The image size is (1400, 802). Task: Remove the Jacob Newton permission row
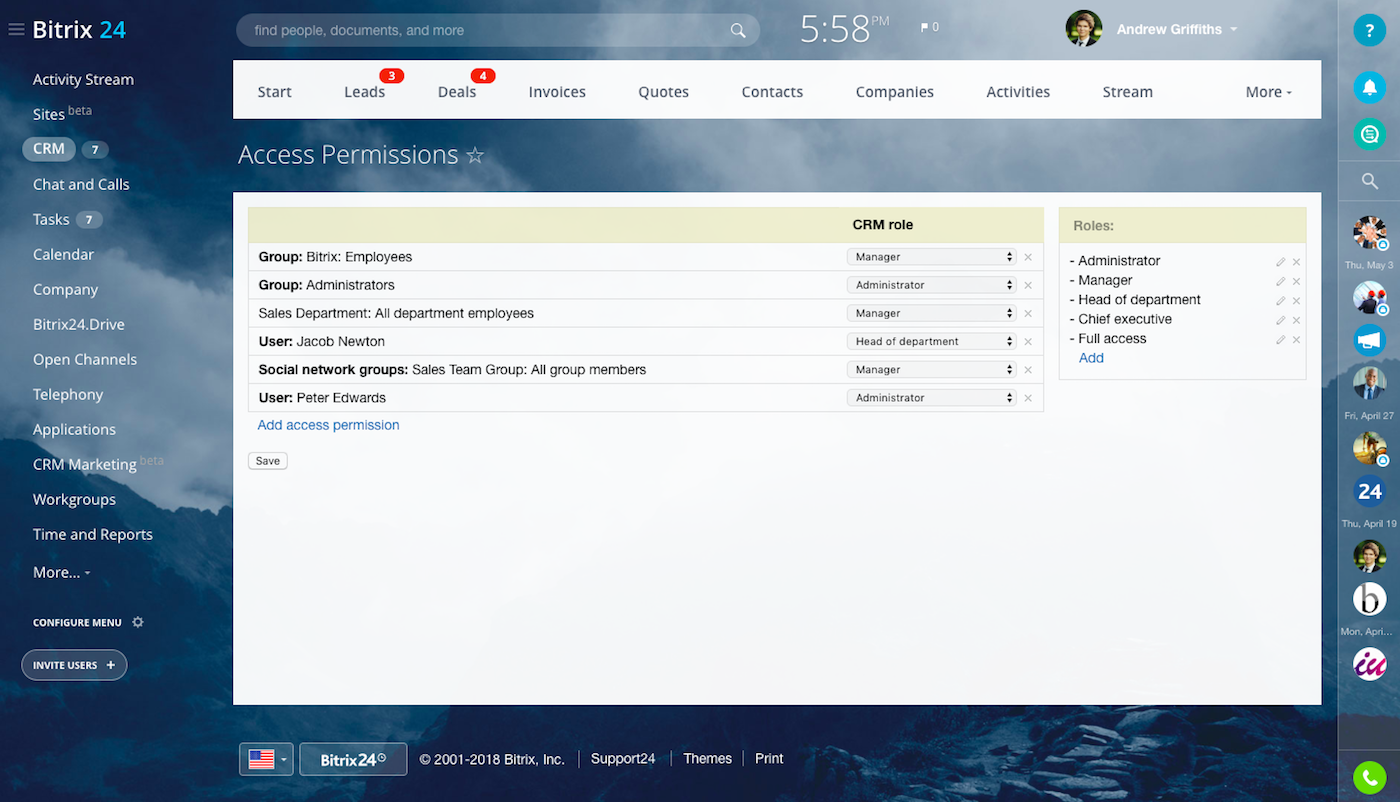1027,342
